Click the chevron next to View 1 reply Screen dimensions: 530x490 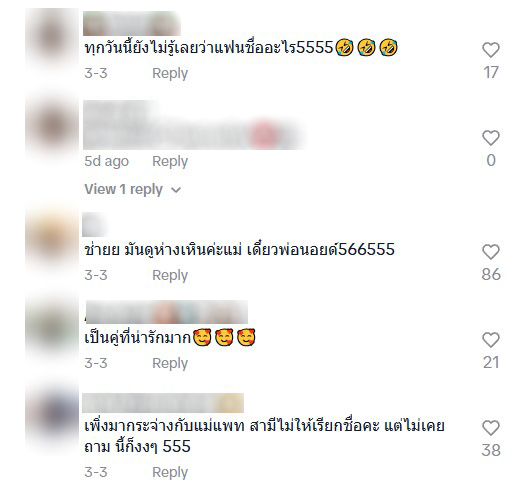176,190
